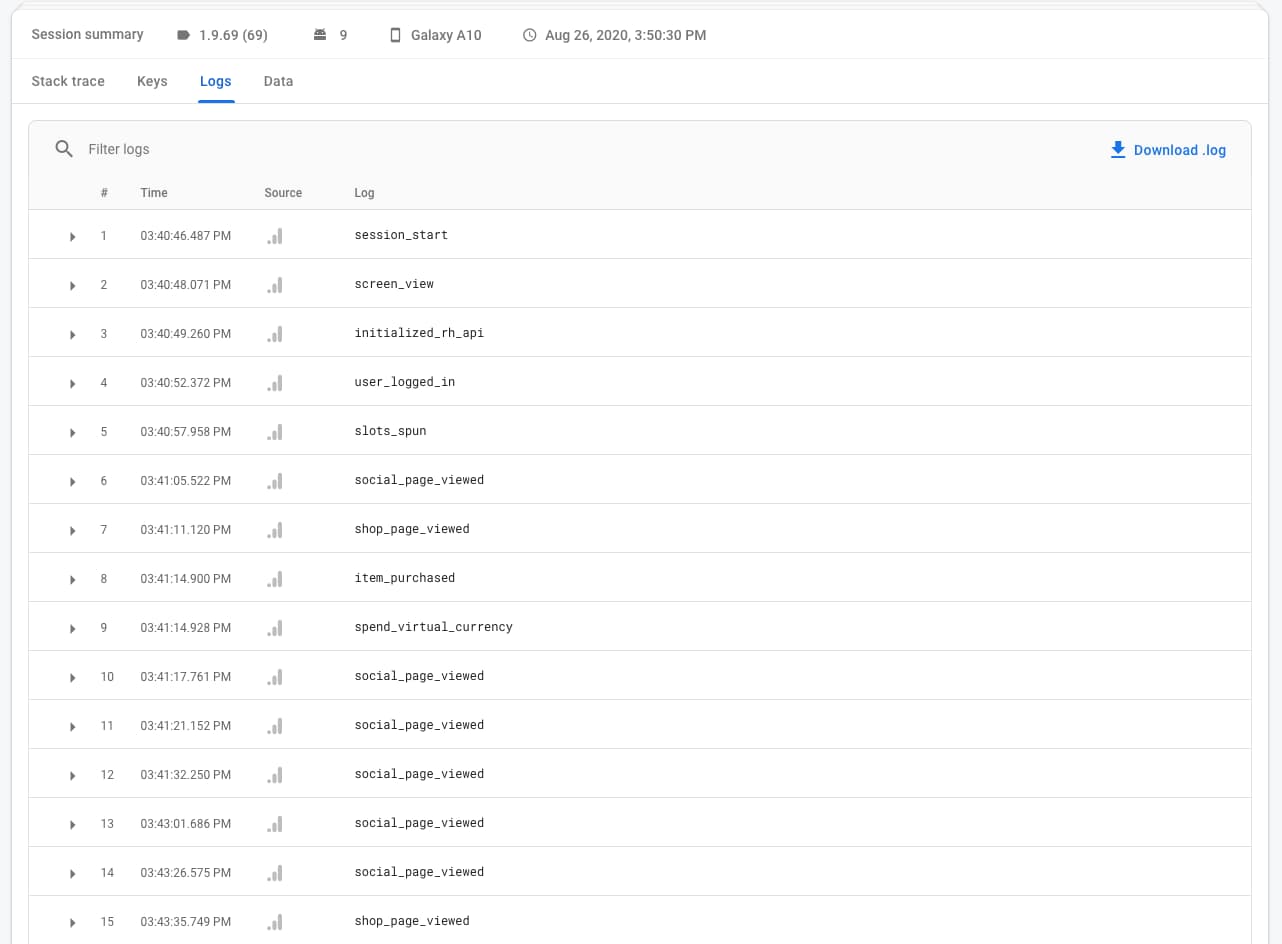Click the Galaxy A10 device label
The image size is (1282, 944).
(x=446, y=35)
